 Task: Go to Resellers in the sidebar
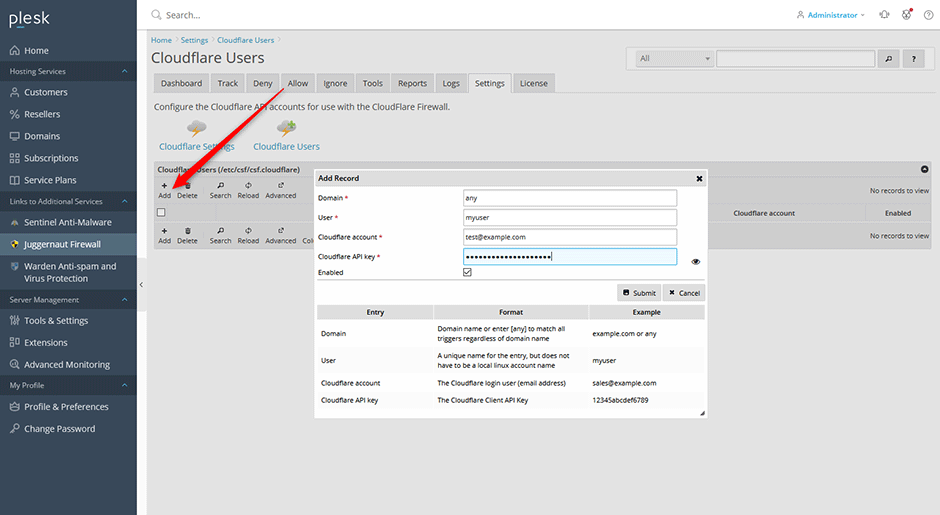[42, 114]
